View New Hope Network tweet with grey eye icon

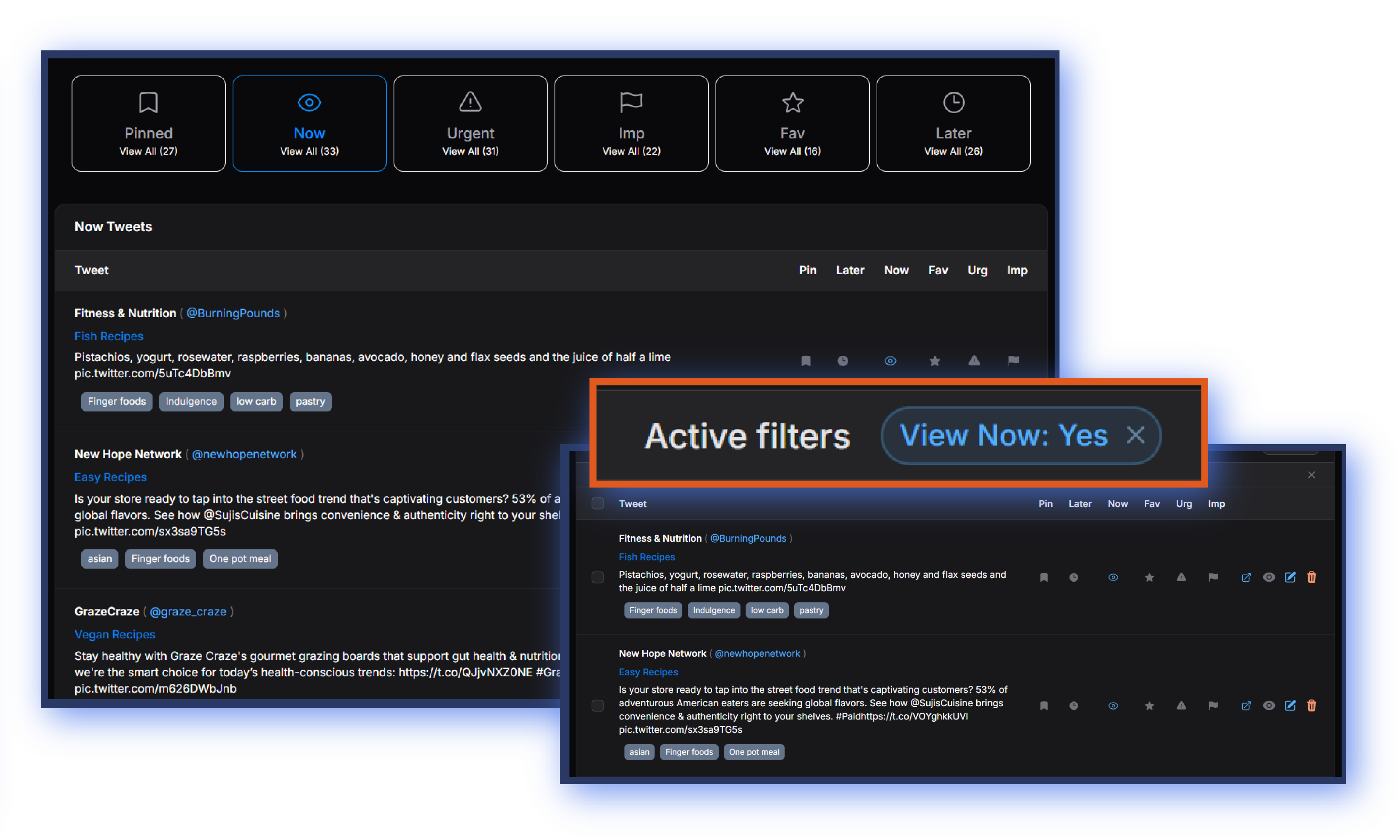pos(1269,706)
